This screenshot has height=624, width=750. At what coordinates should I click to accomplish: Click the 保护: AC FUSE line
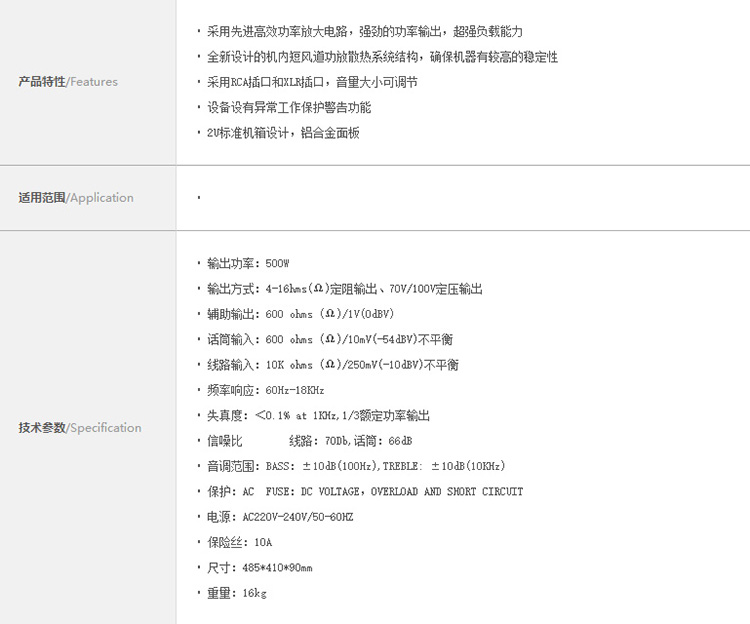click(365, 492)
